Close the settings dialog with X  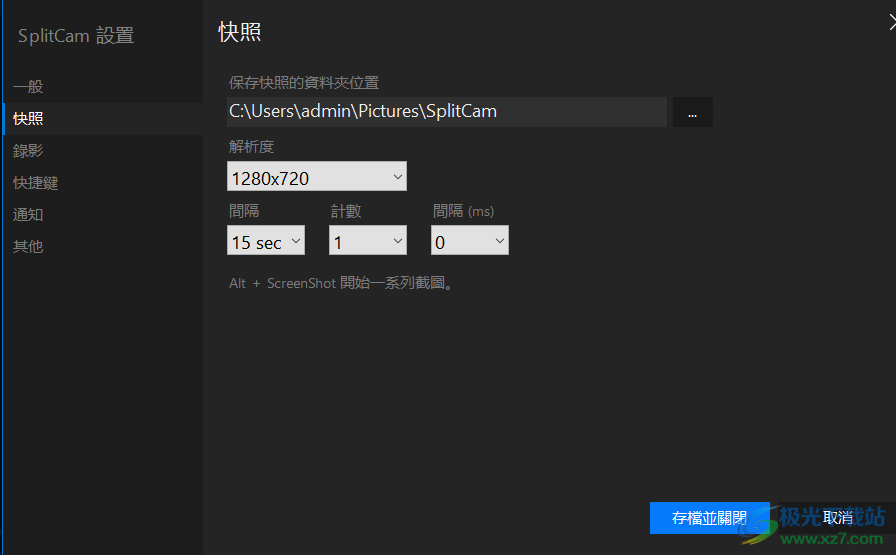(x=892, y=22)
